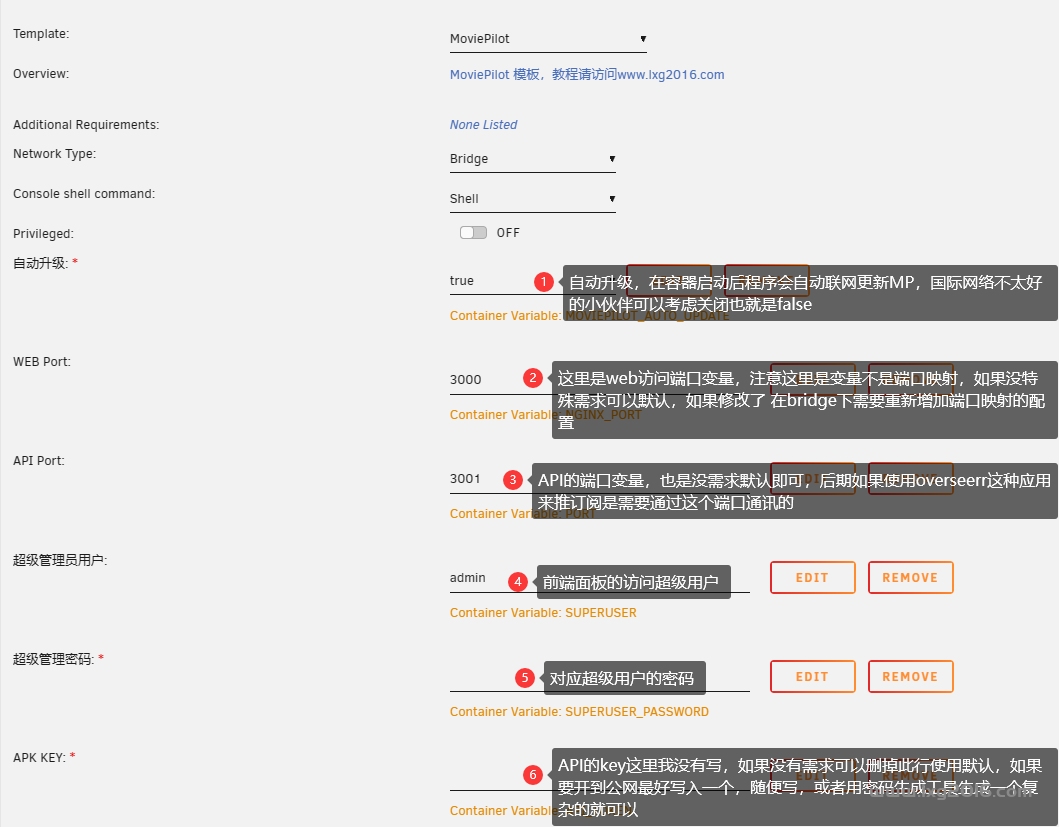Click the 'Container Variable: SUPERUSER_PASSWORD' caption
The width and height of the screenshot is (1059, 827).
(x=579, y=712)
